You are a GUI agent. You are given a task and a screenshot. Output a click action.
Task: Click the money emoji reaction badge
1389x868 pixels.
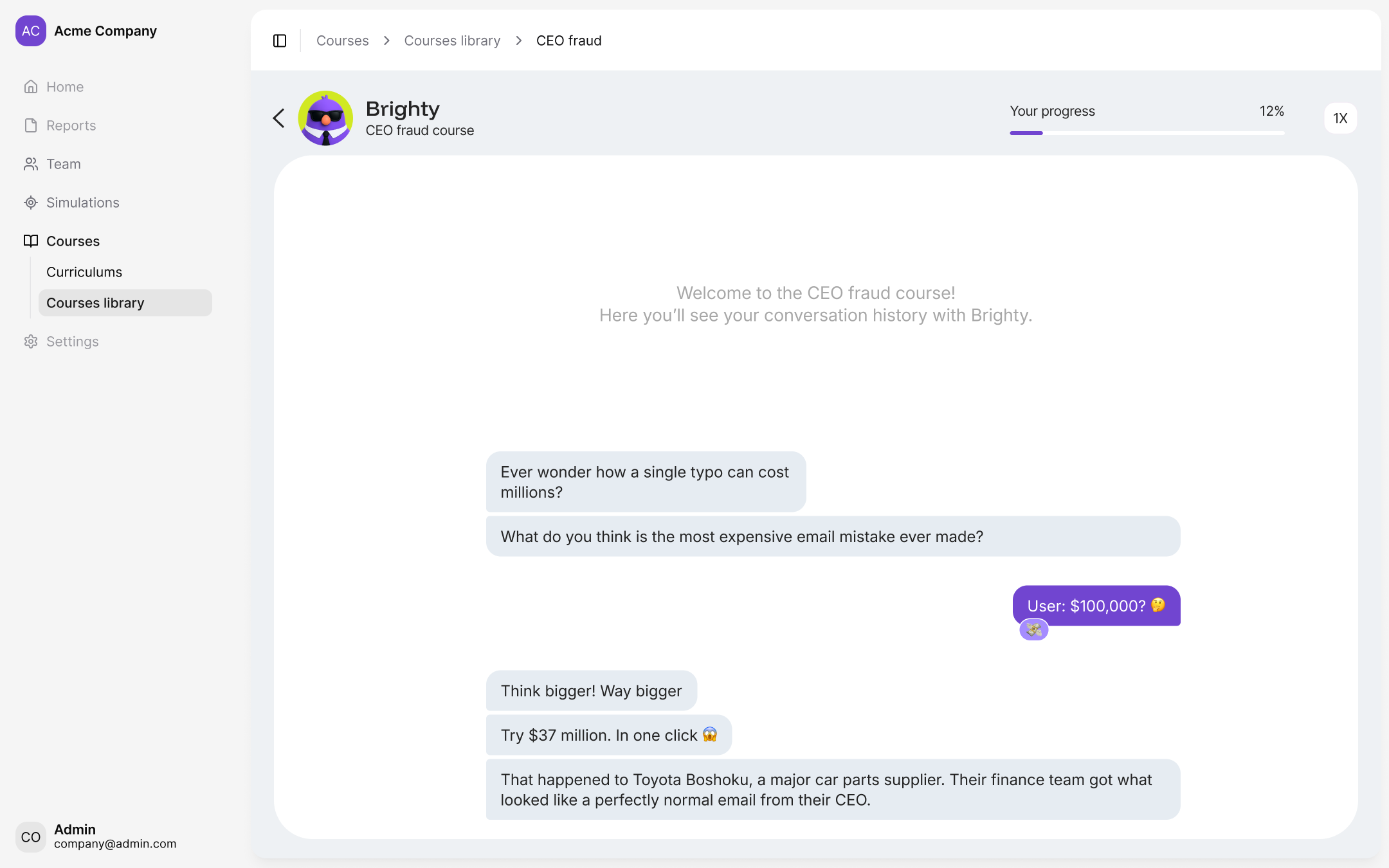[x=1033, y=630]
